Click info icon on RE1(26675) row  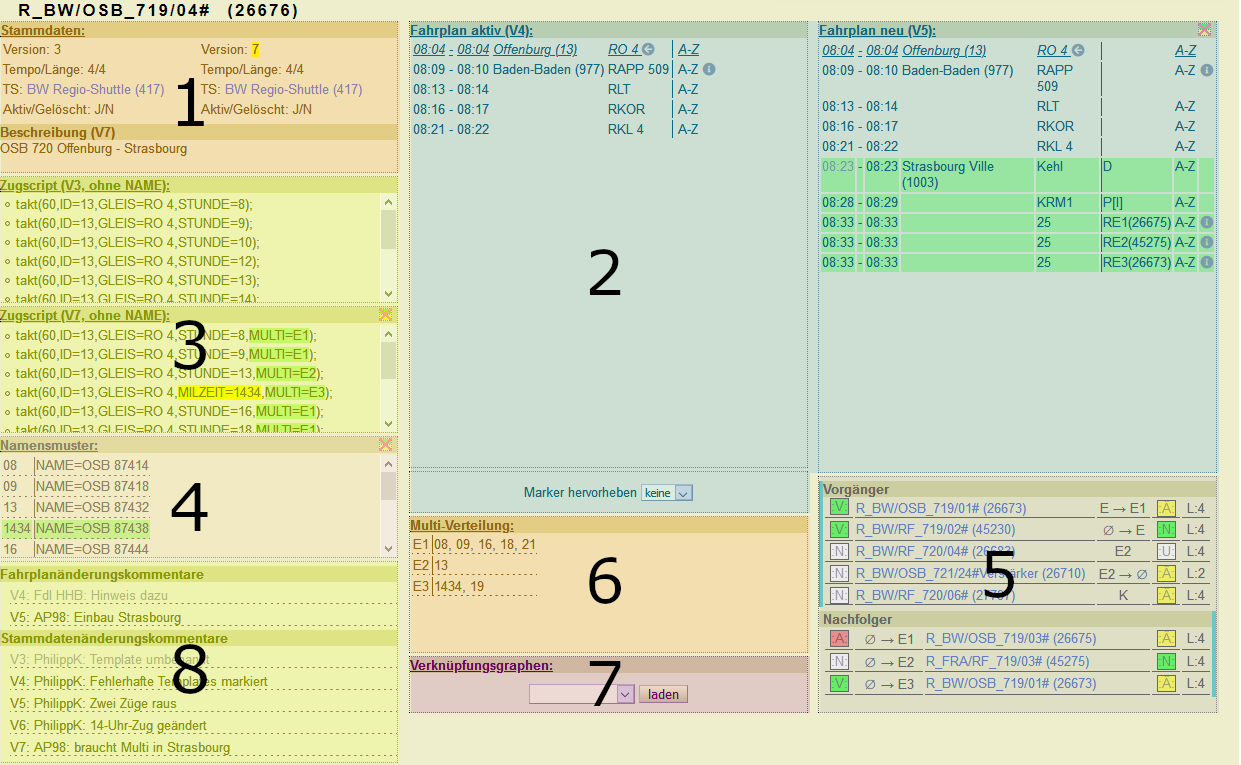point(1206,223)
